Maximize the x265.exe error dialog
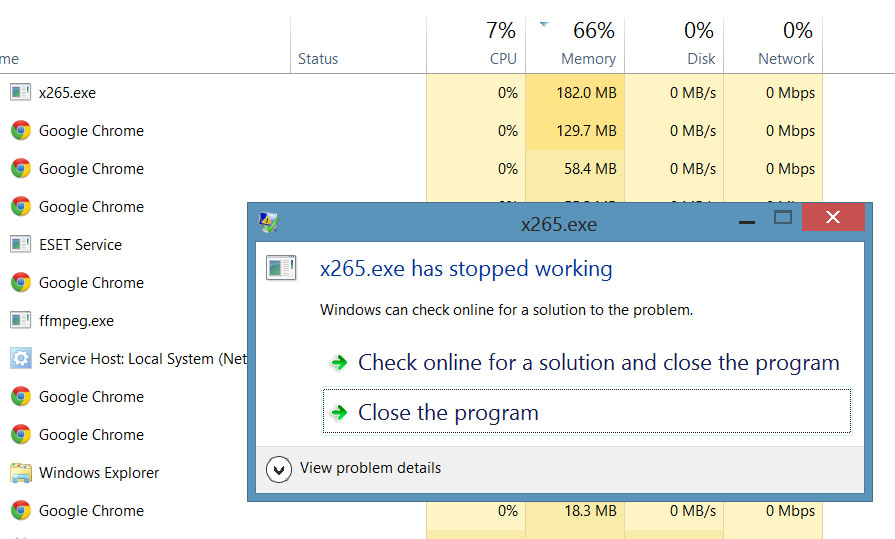The height and width of the screenshot is (539, 895). coord(783,218)
